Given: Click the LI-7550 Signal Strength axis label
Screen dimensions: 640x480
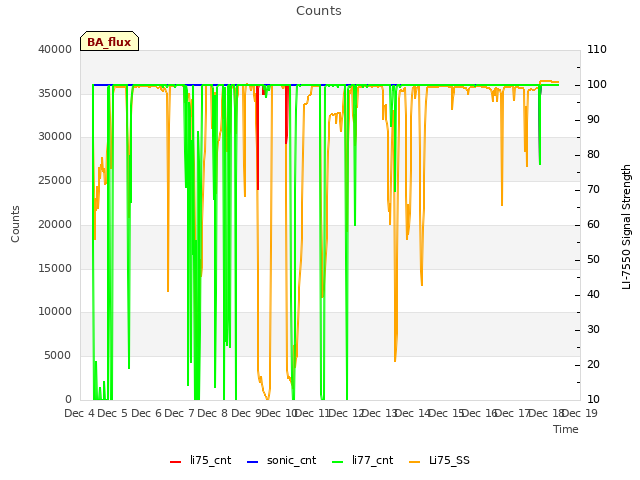Looking at the screenshot, I should (626, 227).
